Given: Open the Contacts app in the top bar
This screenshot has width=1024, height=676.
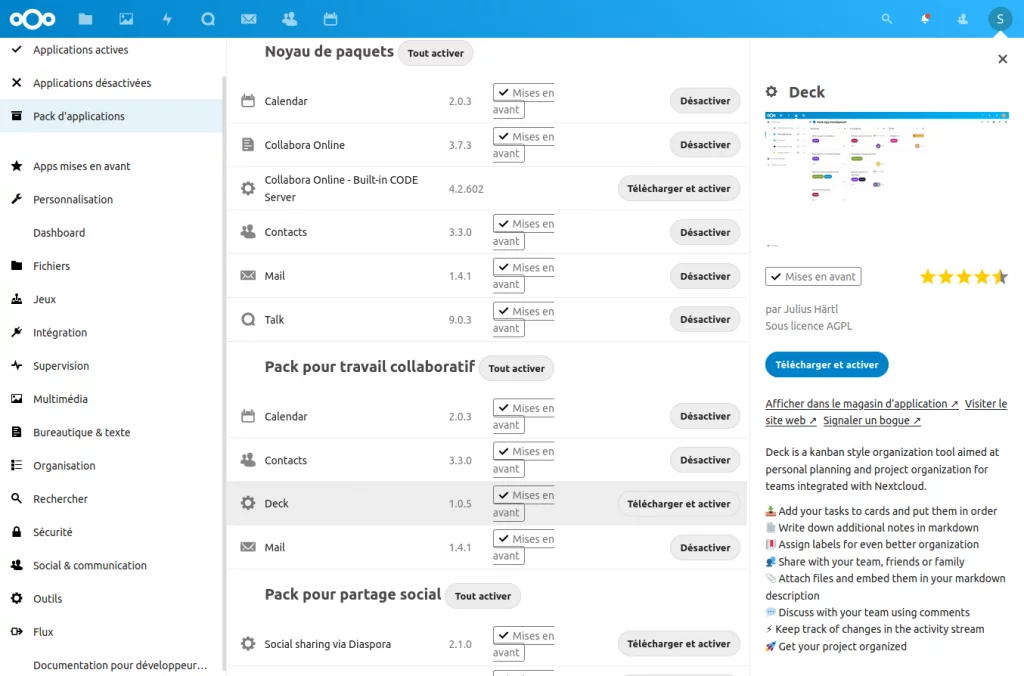Looking at the screenshot, I should coord(289,19).
